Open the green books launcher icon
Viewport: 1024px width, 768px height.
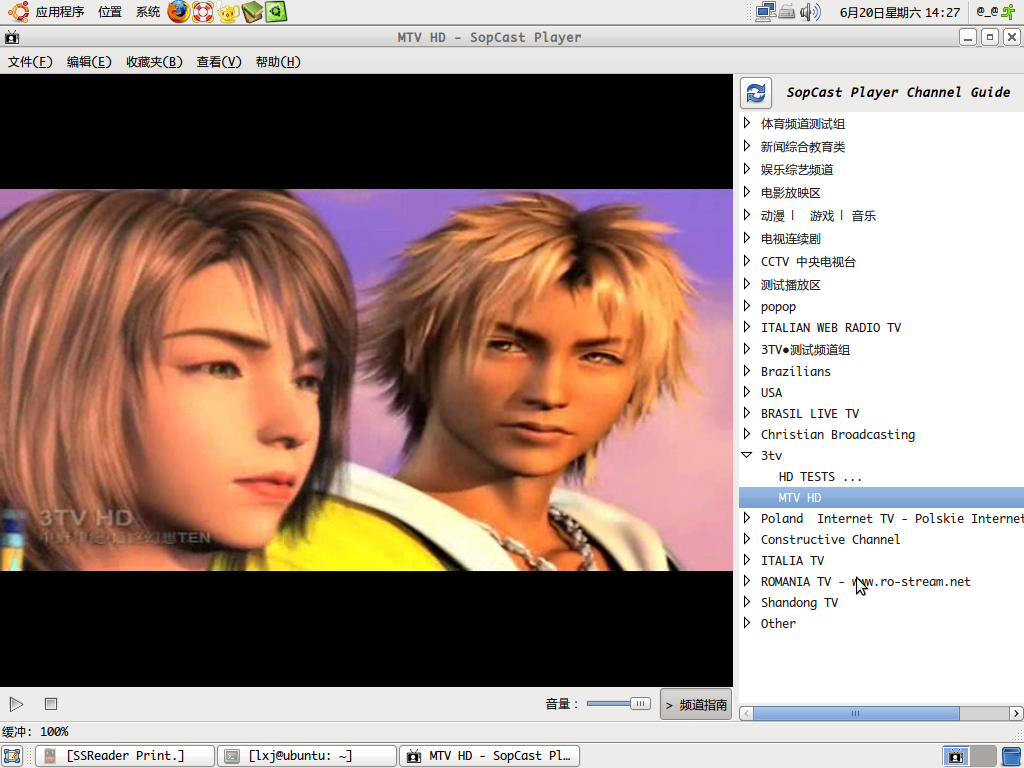[252, 12]
